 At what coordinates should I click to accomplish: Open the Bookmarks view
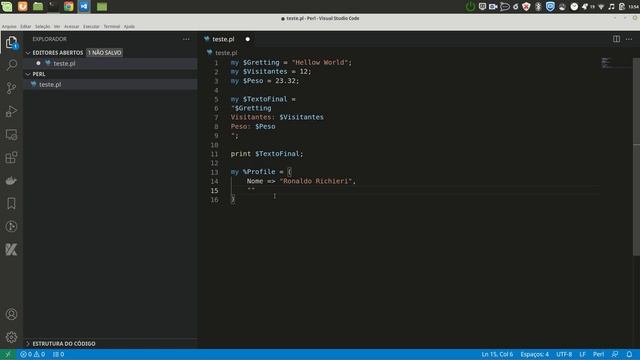click(x=11, y=203)
